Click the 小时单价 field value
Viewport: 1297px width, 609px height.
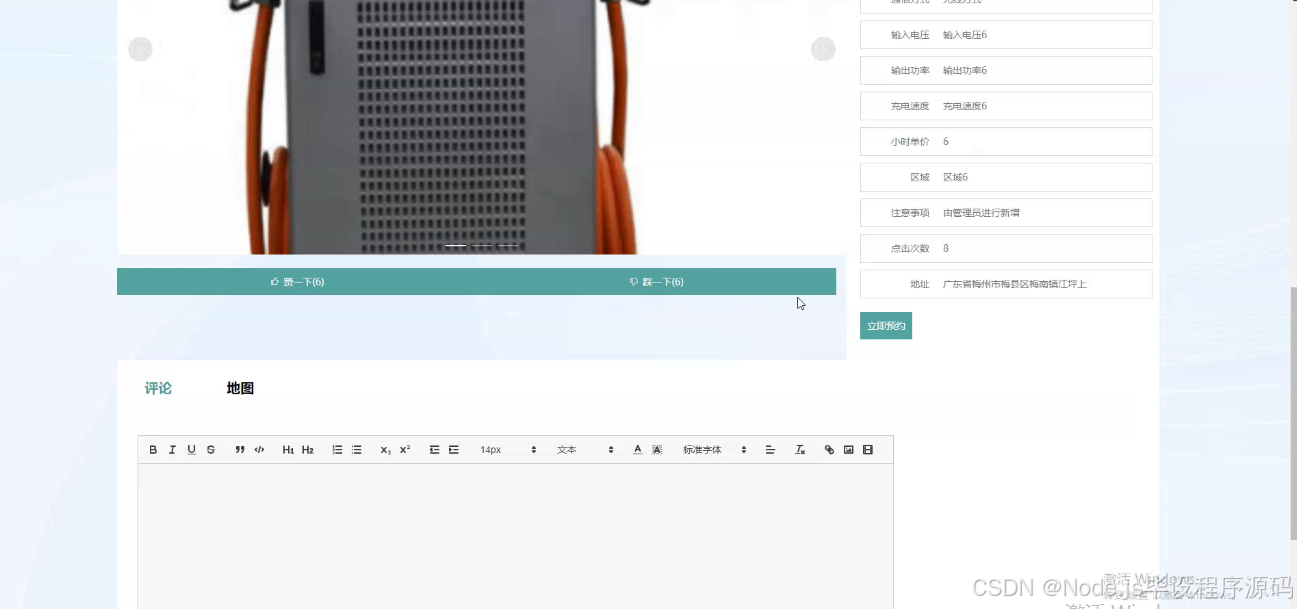[x=946, y=142]
